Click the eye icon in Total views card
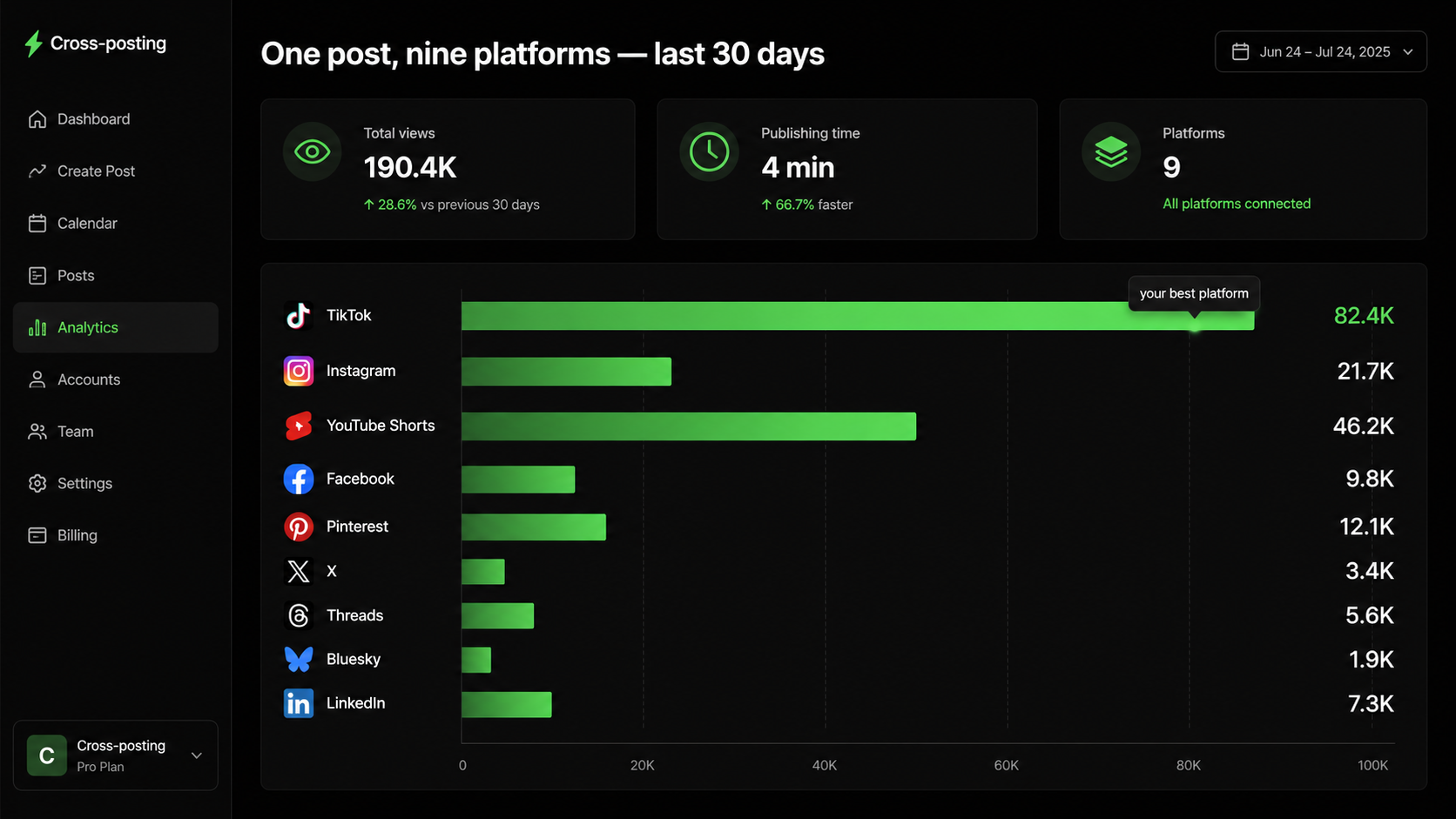This screenshot has height=819, width=1456. coord(312,152)
